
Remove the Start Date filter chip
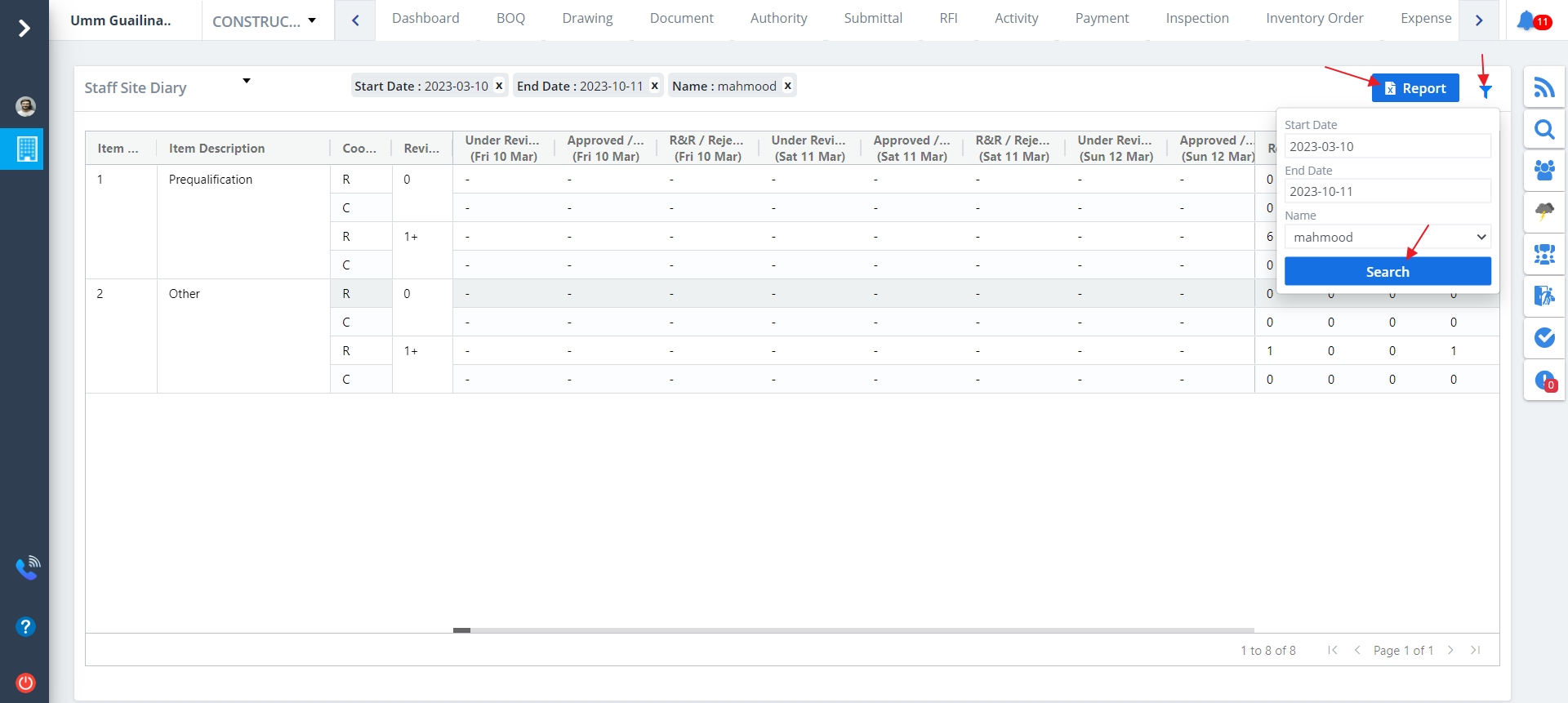pos(499,86)
